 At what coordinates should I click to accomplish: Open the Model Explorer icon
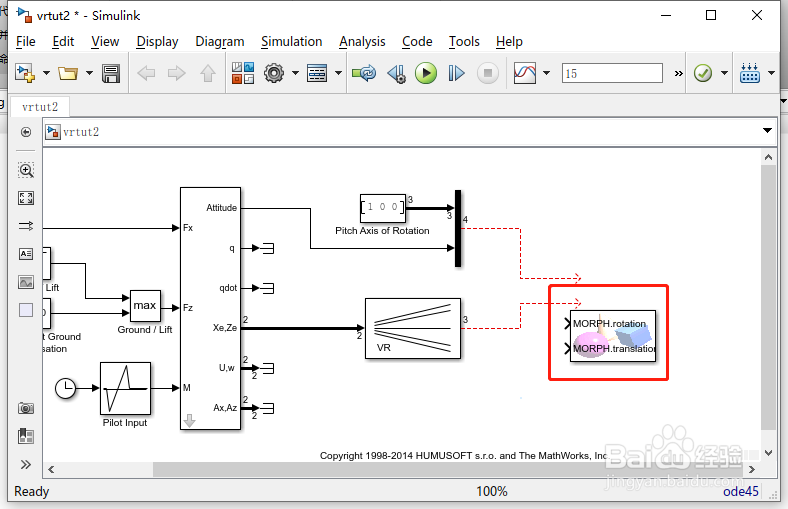point(317,73)
